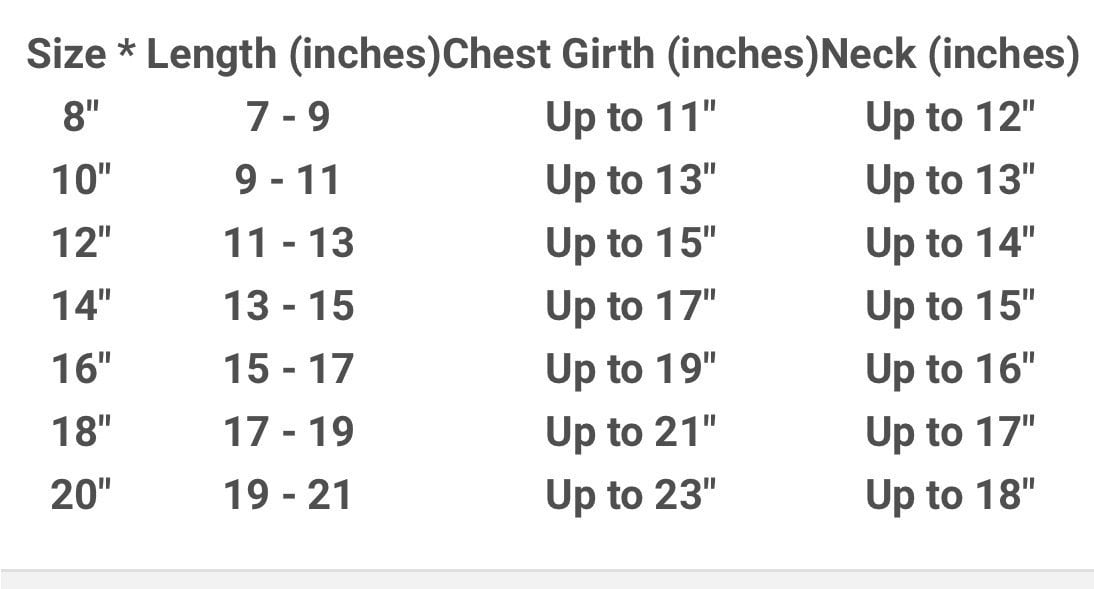Viewport: 1094px width, 589px height.
Task: Click neck "Up to 12"" cell
Action: tap(950, 118)
